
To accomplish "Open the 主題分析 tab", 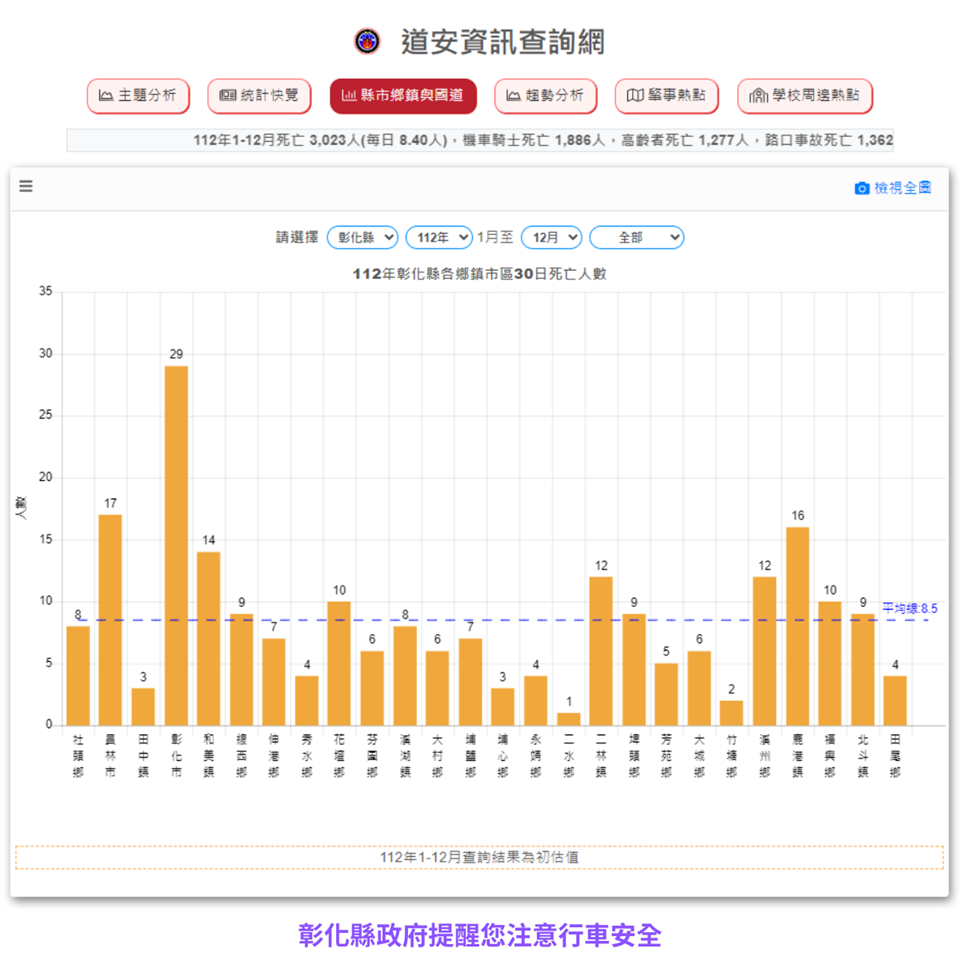I will (138, 96).
